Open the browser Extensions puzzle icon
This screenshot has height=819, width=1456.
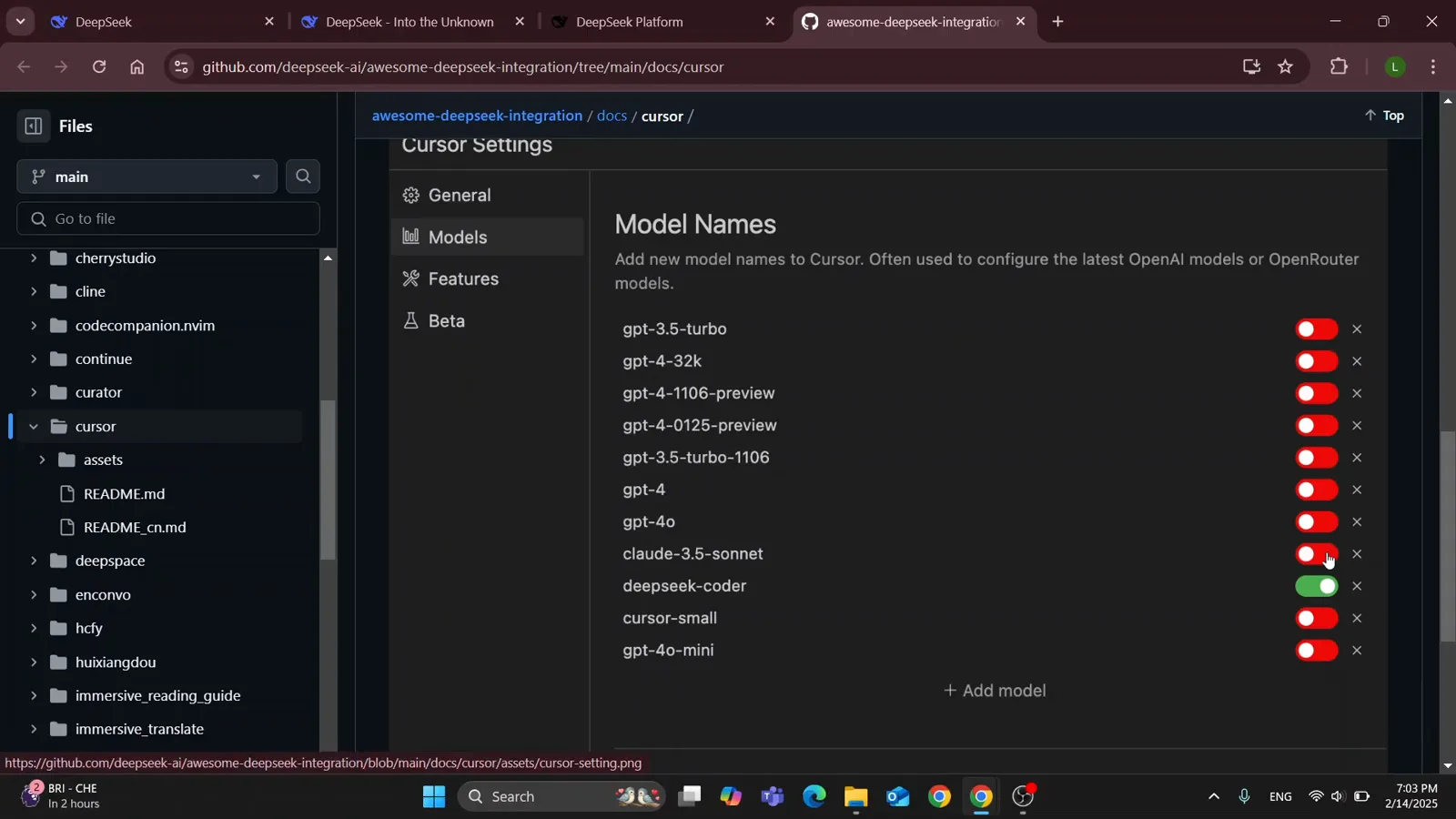(x=1339, y=66)
